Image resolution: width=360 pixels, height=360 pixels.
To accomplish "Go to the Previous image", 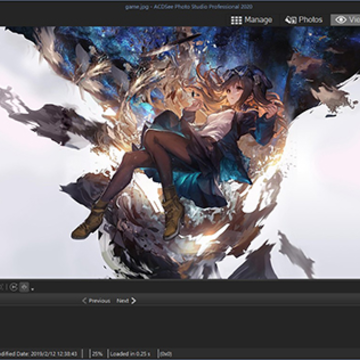I will 96,301.
